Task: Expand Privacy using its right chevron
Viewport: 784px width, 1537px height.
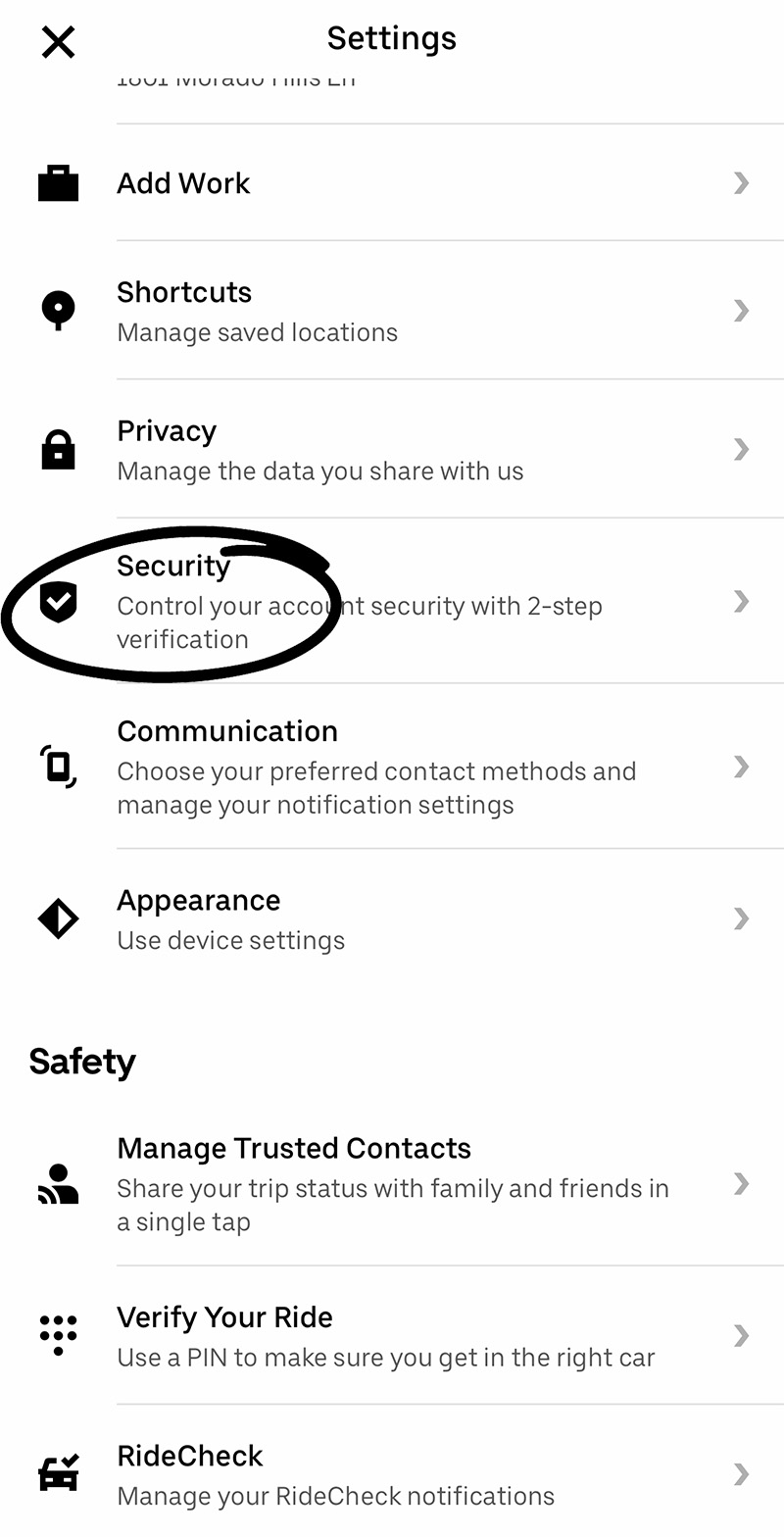Action: [x=742, y=449]
